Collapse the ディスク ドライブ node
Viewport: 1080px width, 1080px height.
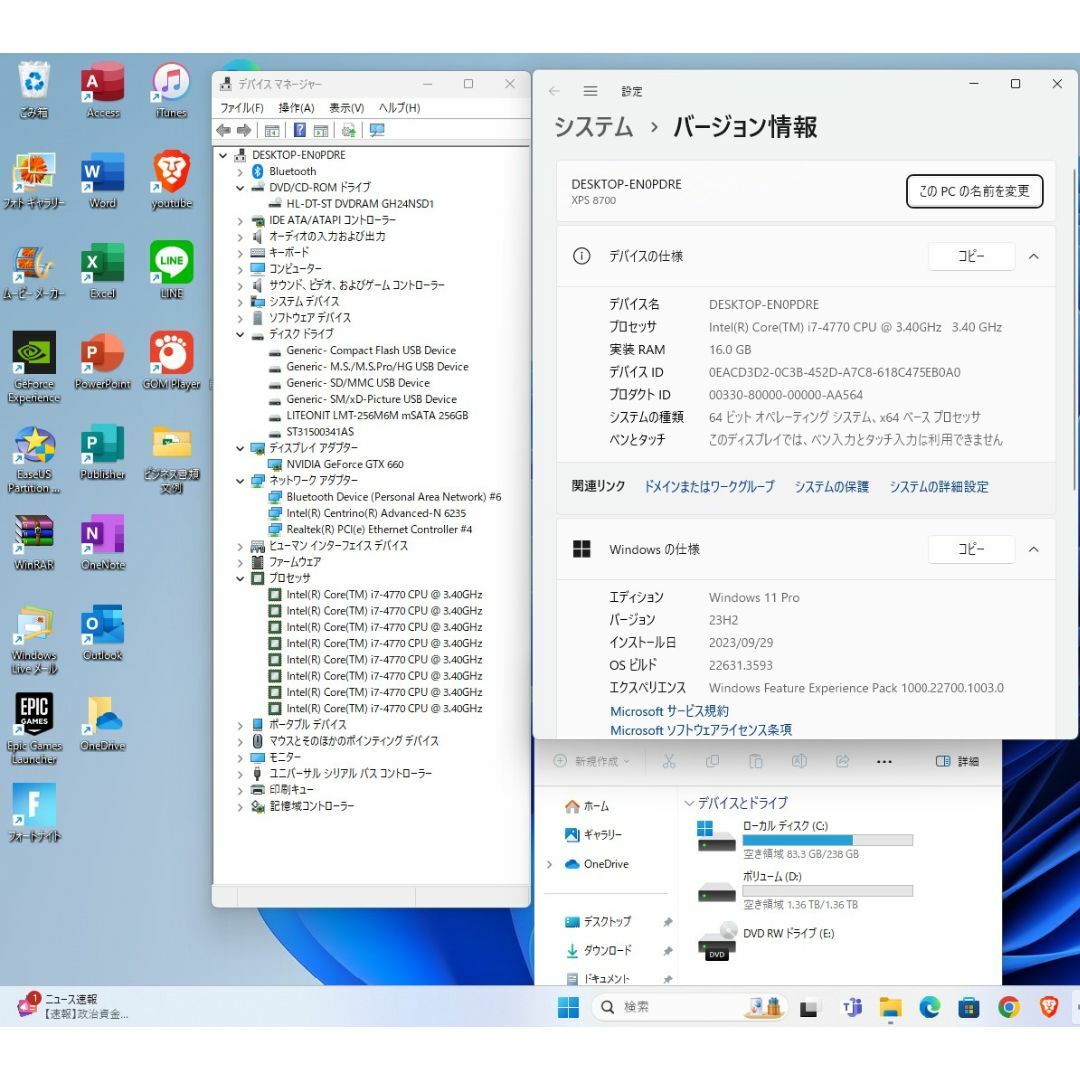pyautogui.click(x=240, y=334)
